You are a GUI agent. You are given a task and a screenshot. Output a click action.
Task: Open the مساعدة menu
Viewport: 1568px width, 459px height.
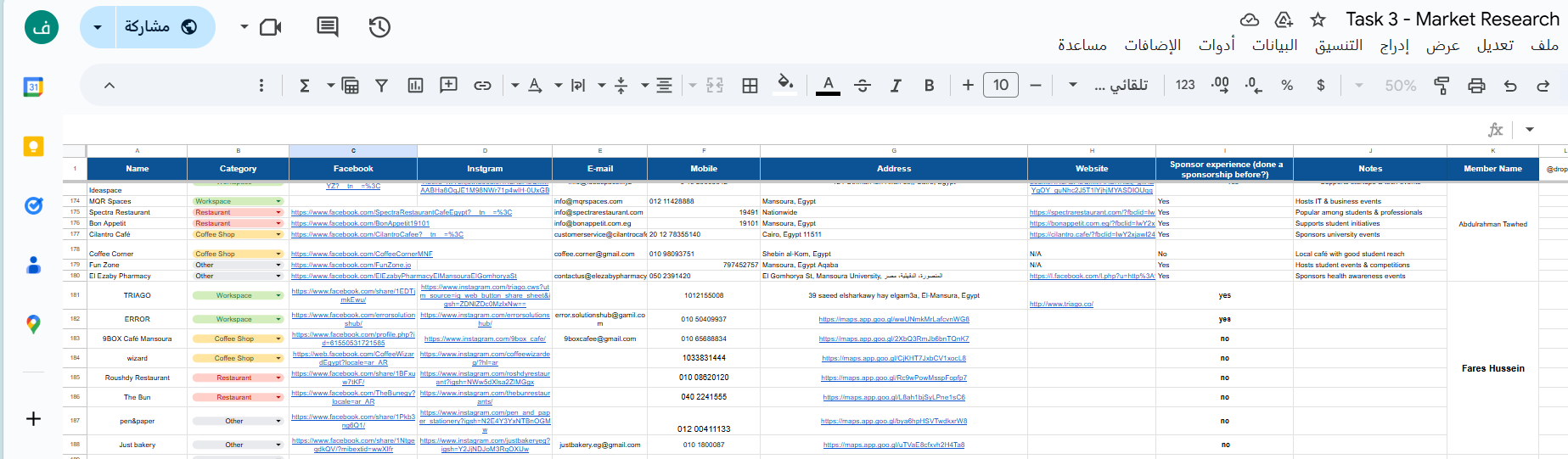click(1082, 45)
